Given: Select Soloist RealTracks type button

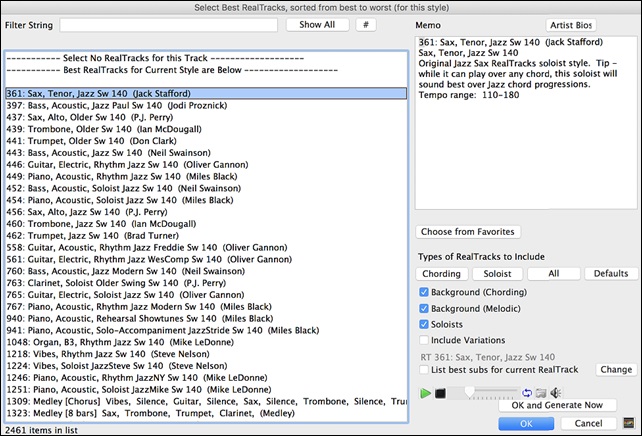Looking at the screenshot, I should pyautogui.click(x=497, y=274).
